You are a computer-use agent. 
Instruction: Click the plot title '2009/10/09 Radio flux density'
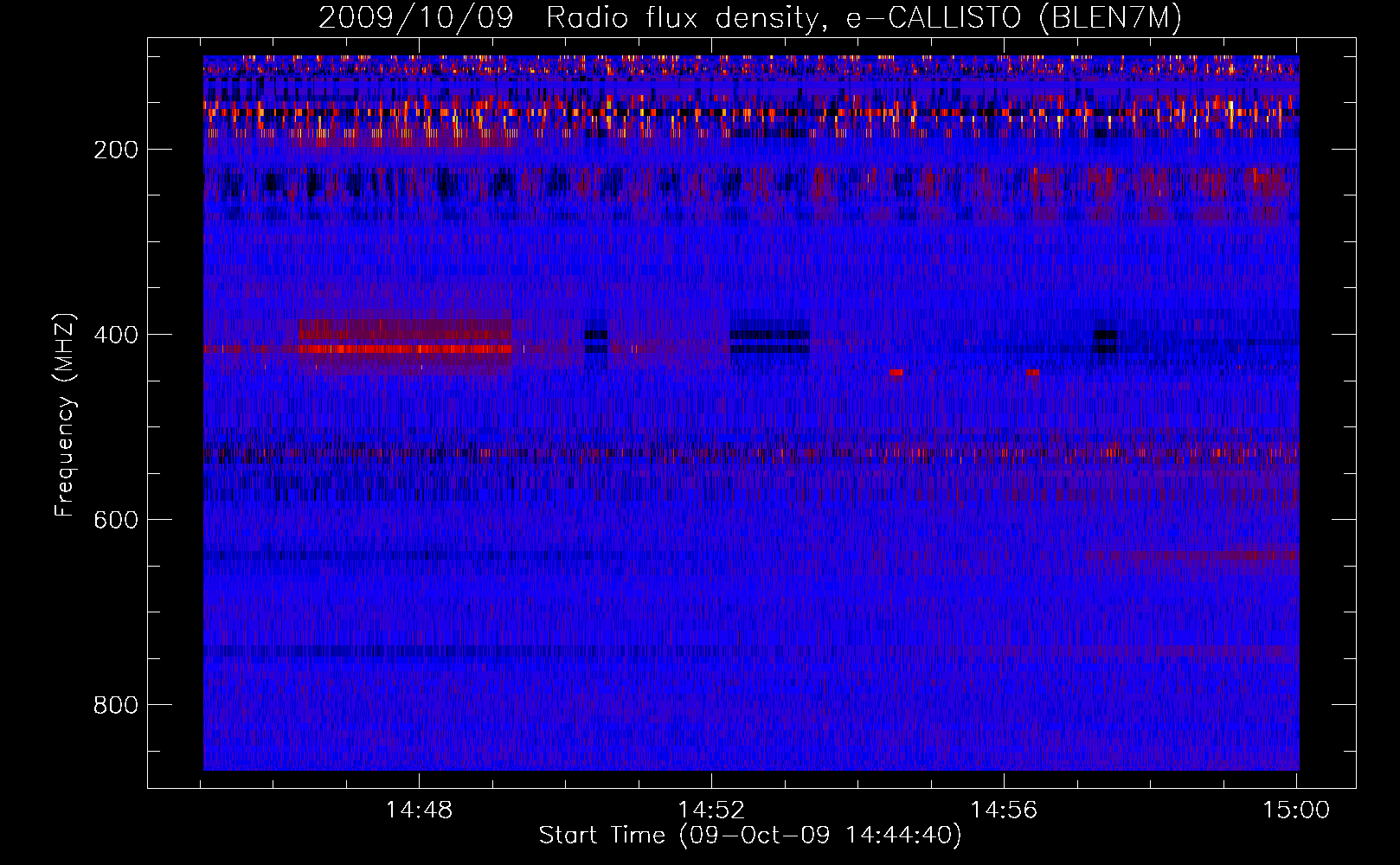coord(568,18)
